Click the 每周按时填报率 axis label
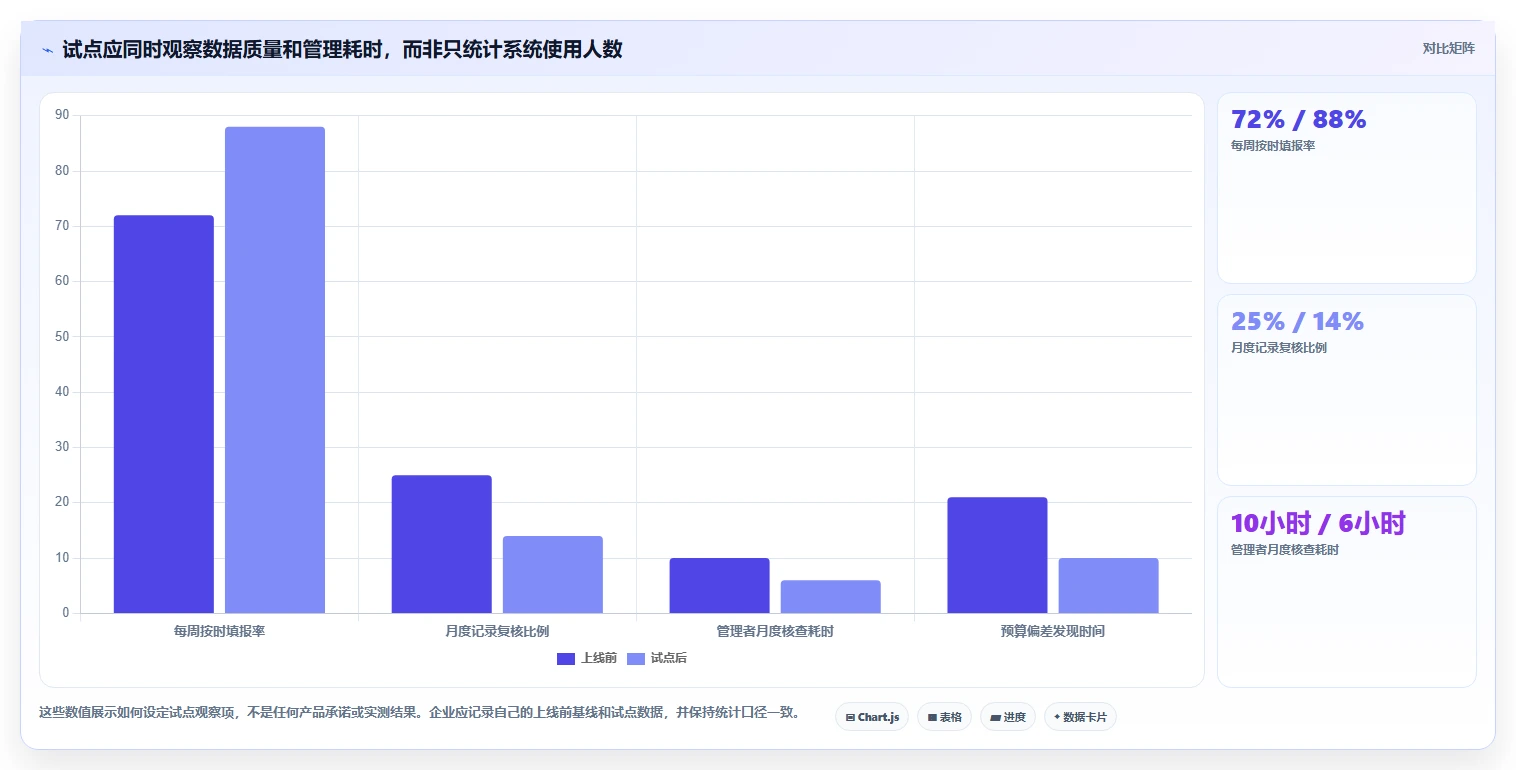 [219, 631]
